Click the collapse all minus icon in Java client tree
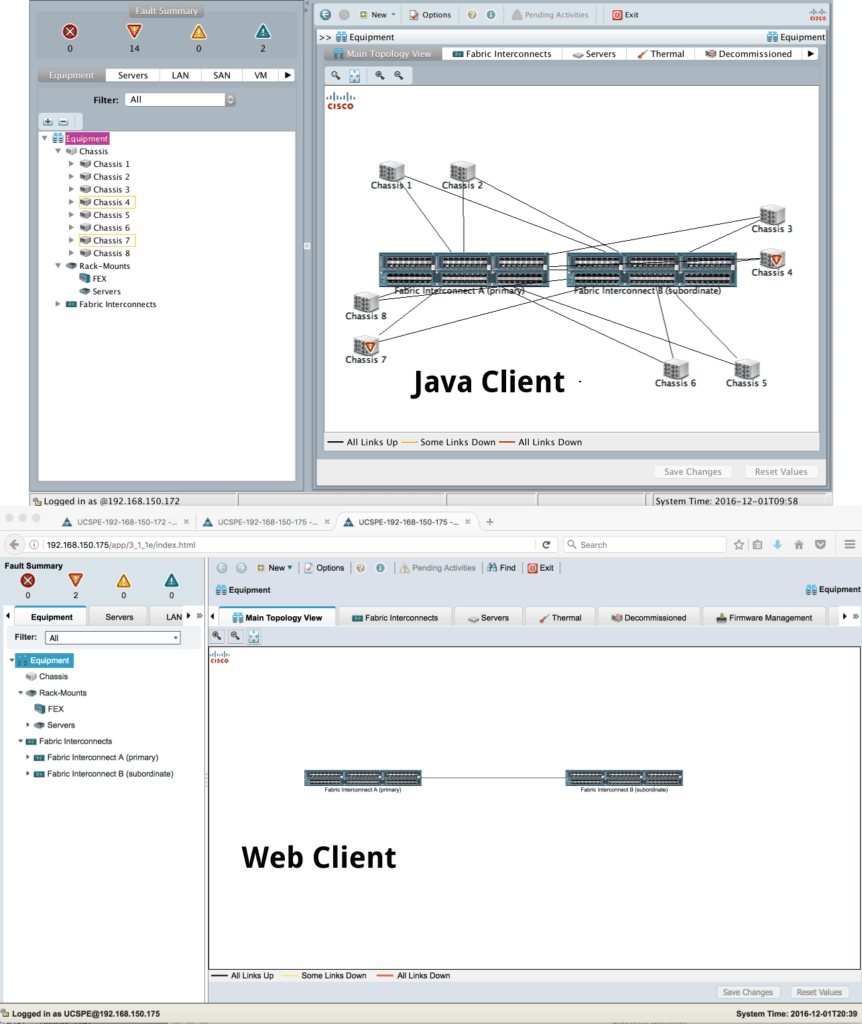Viewport: 862px width, 1024px height. click(x=63, y=121)
